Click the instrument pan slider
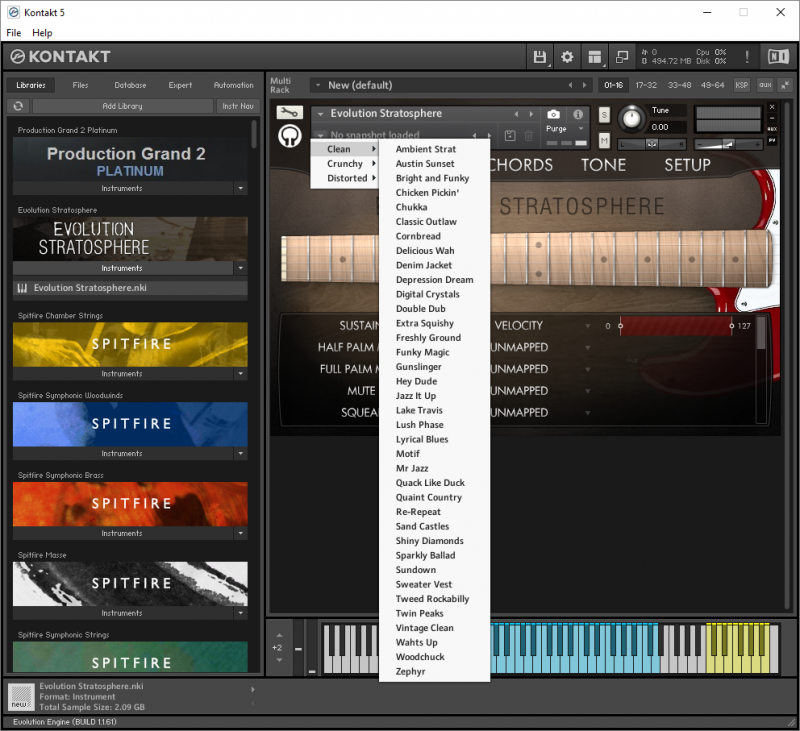The width and height of the screenshot is (800, 731). click(652, 144)
